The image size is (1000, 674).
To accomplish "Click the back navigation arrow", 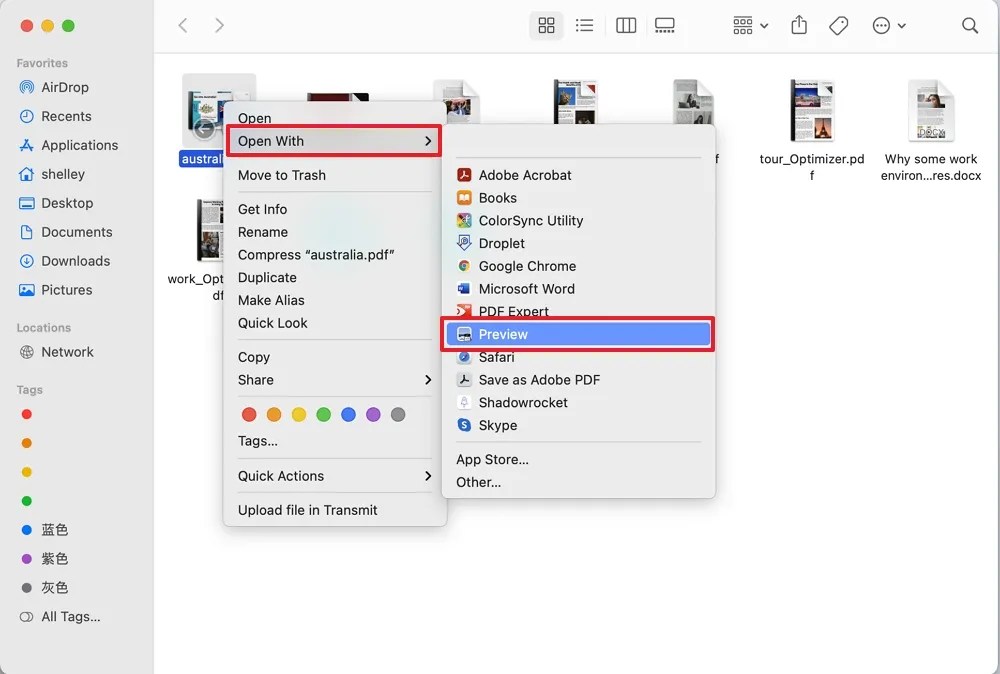I will click(x=183, y=25).
